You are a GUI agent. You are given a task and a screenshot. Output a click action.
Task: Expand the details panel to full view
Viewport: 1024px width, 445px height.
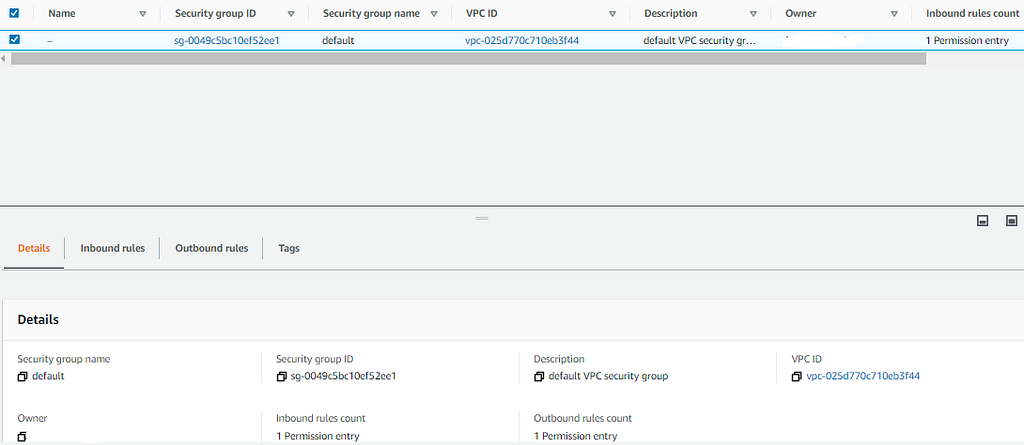coord(1012,221)
